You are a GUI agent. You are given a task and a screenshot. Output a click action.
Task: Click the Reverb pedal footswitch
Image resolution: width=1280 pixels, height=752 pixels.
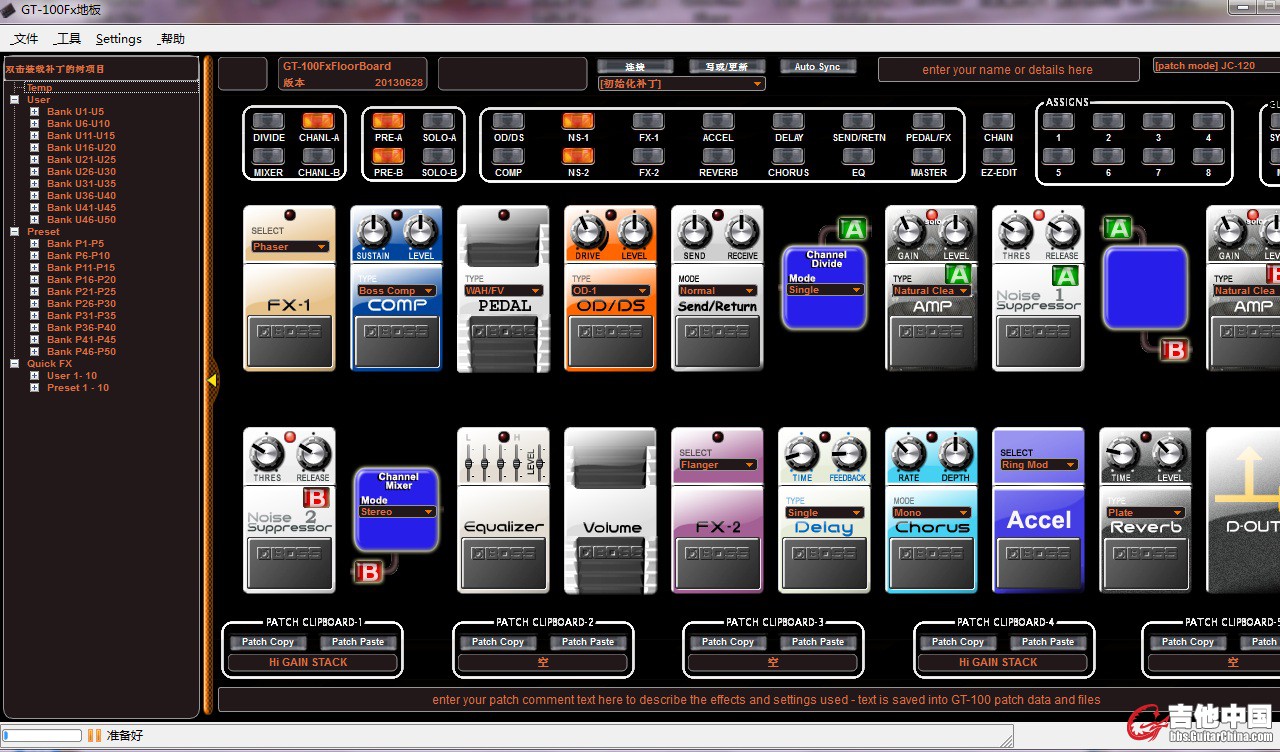click(1145, 563)
